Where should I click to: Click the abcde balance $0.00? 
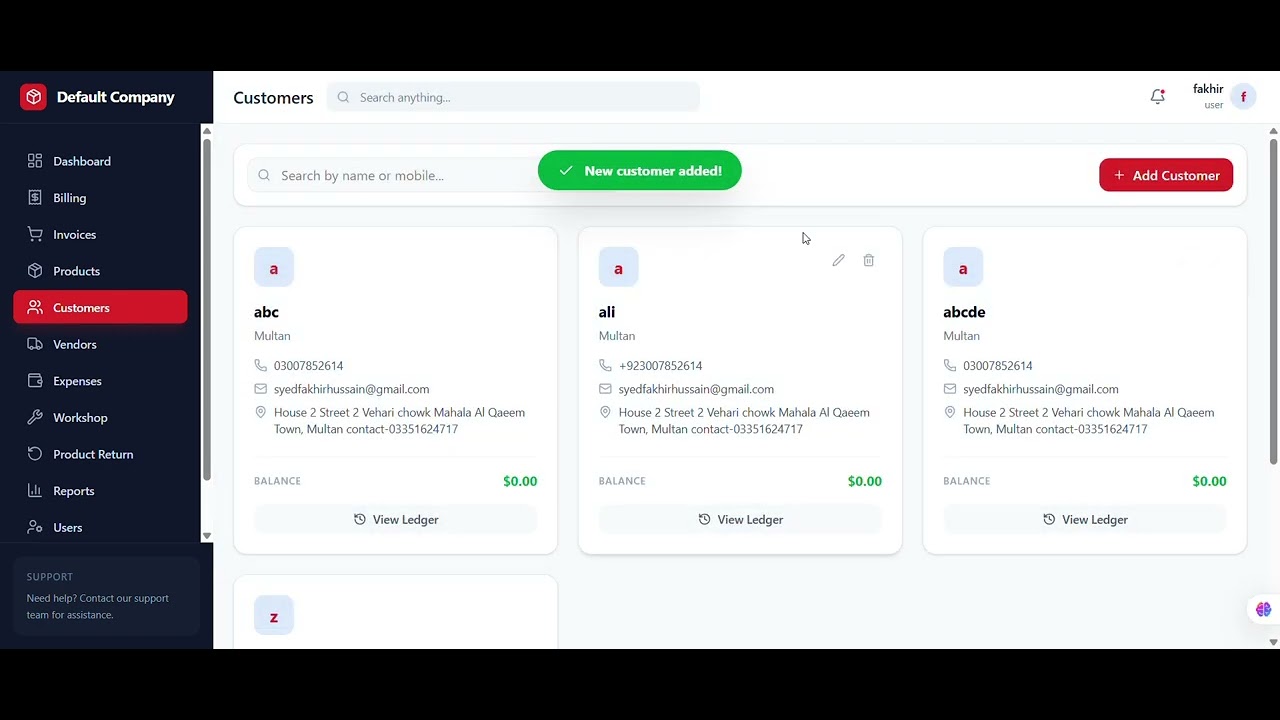click(x=1209, y=481)
